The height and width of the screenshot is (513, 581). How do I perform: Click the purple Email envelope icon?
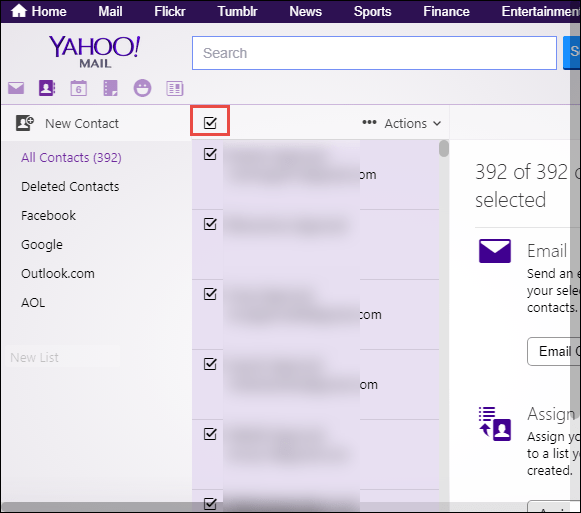point(495,251)
